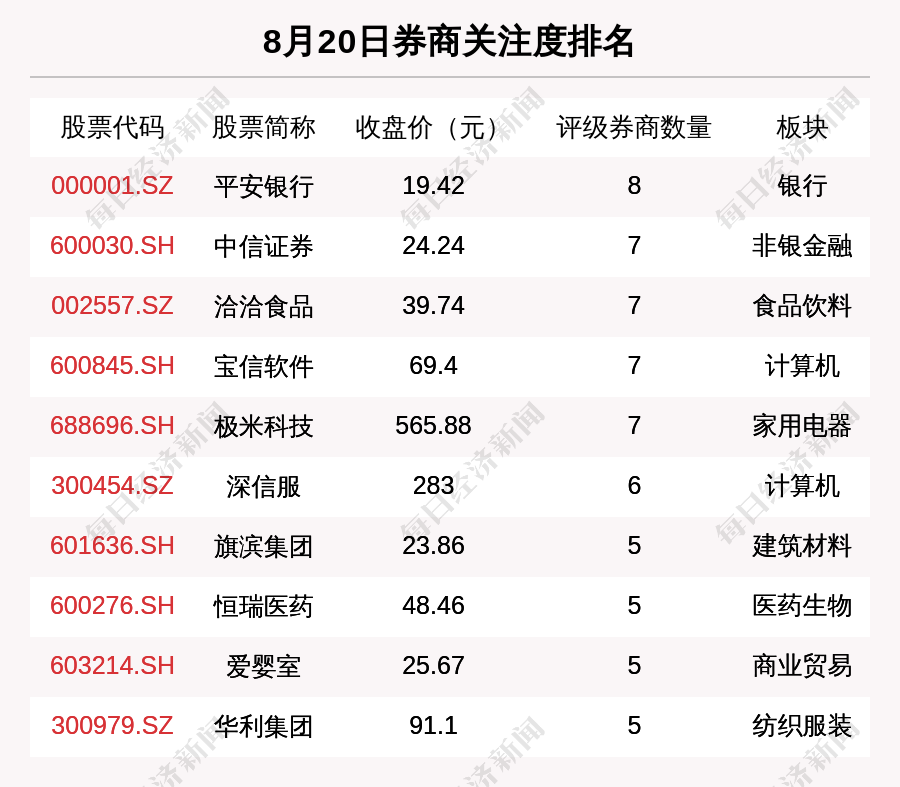Click stock code 300979.SZ

(112, 726)
